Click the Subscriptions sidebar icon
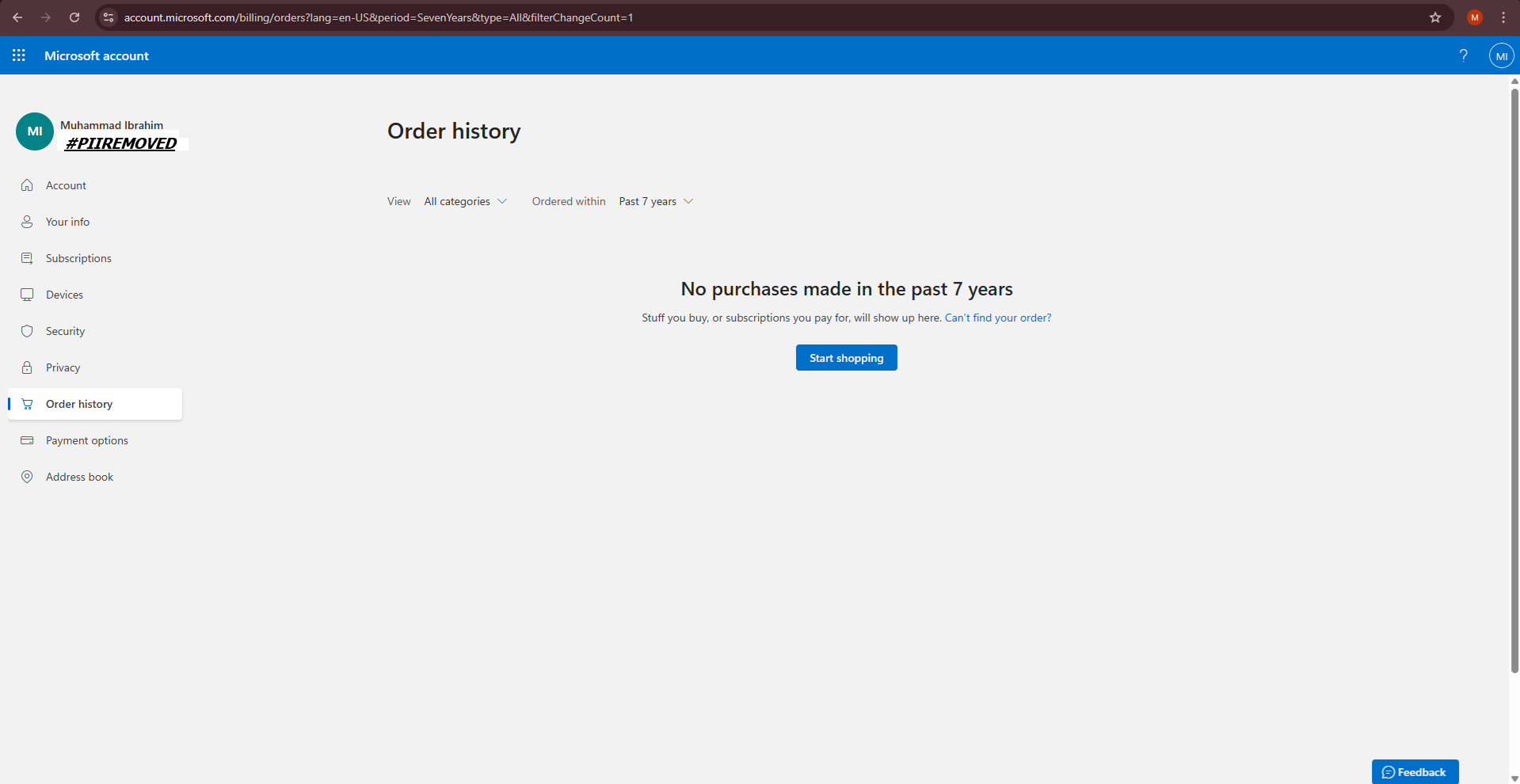Image resolution: width=1520 pixels, height=784 pixels. point(27,257)
